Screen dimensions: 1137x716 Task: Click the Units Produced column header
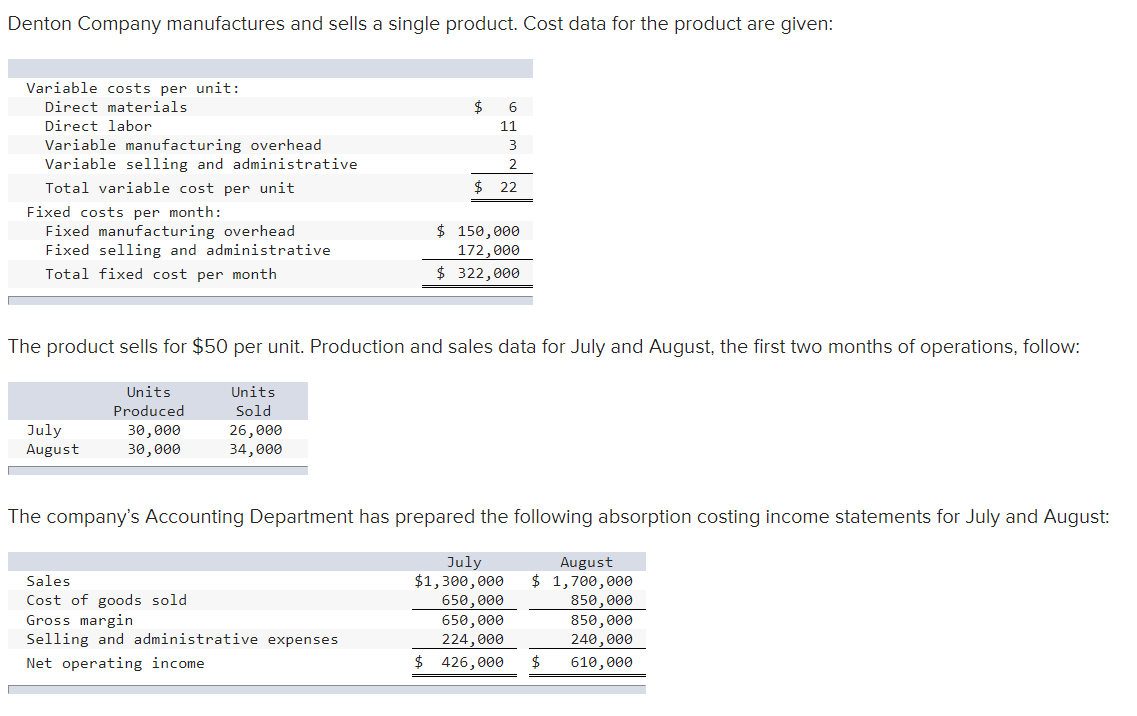(149, 401)
